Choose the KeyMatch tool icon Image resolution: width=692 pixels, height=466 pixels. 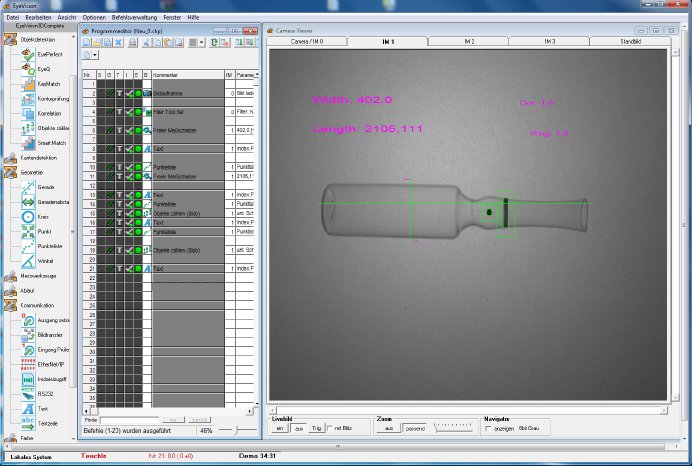[28, 84]
